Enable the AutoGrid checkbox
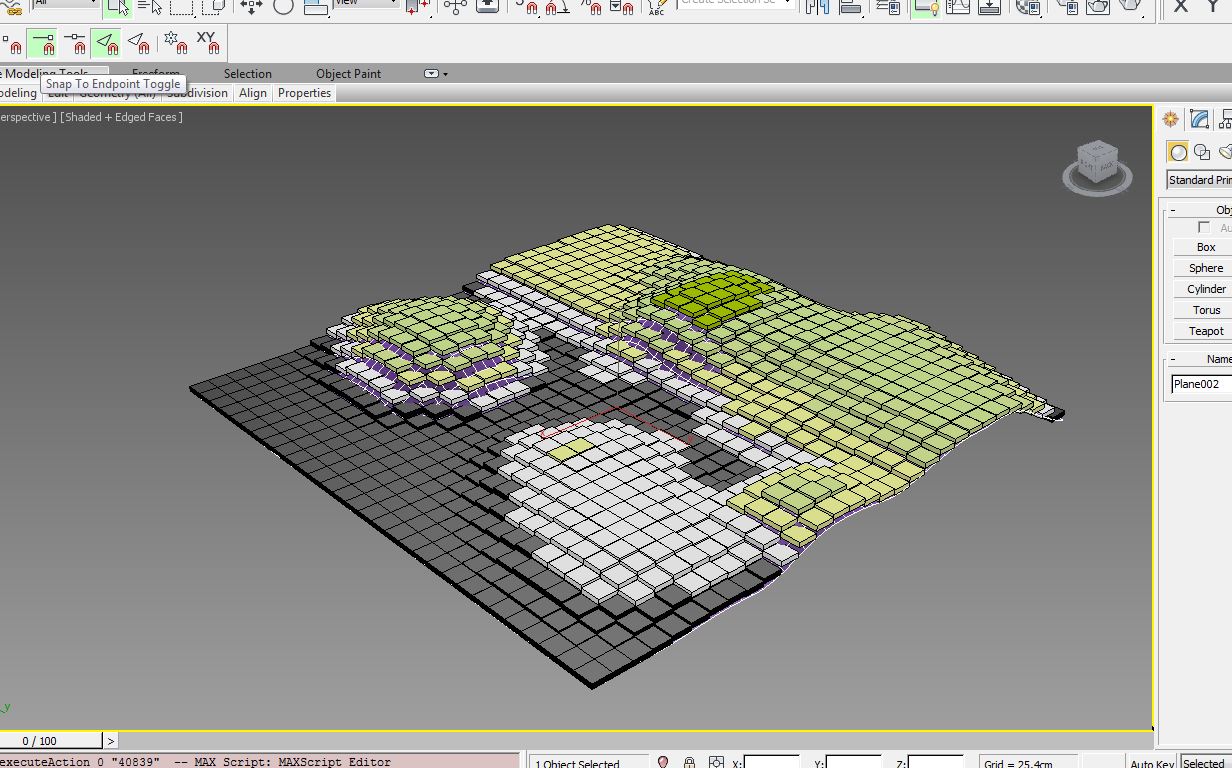 click(x=1204, y=228)
